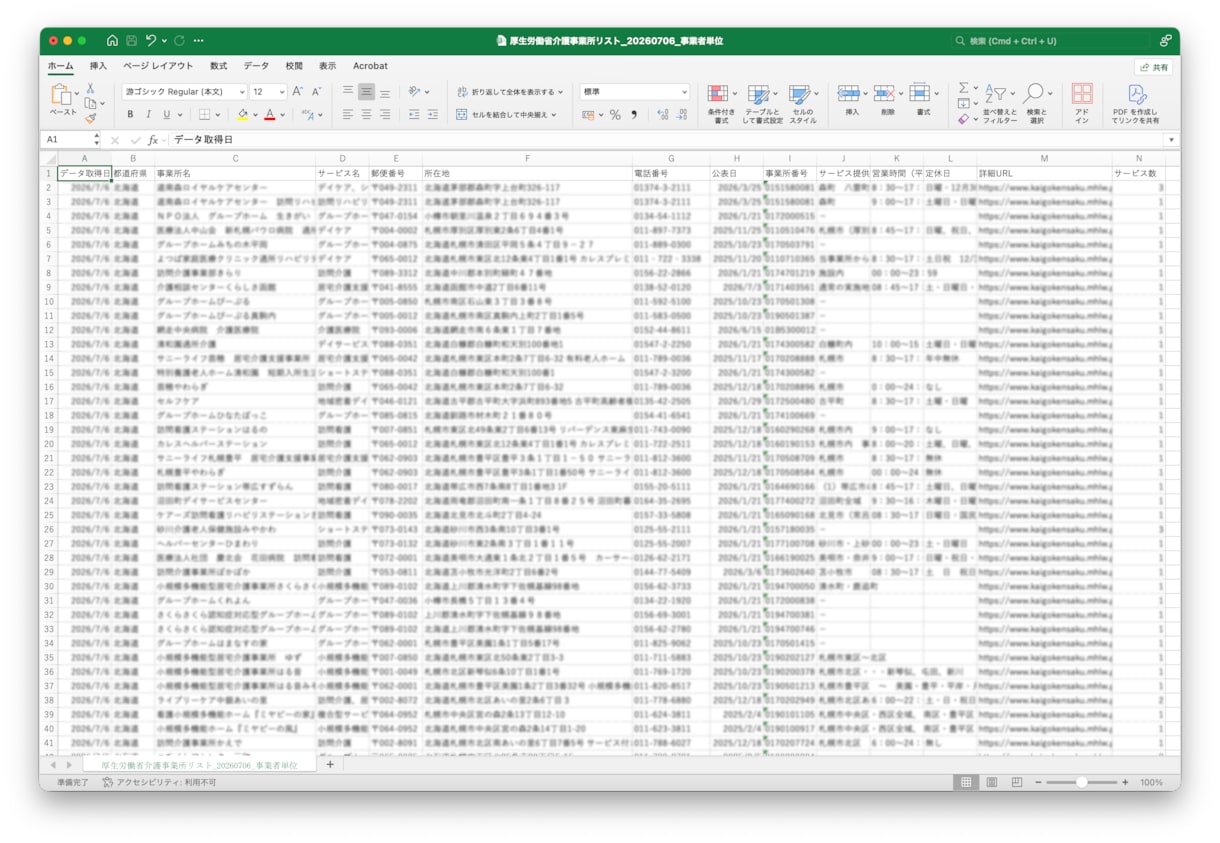Add a new sheet with plus button
Screen dimensions: 1220x843
pyautogui.click(x=330, y=765)
